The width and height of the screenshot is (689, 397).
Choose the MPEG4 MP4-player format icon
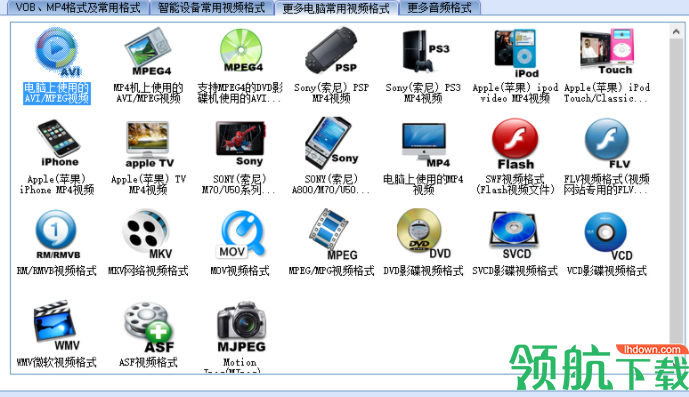(x=149, y=52)
